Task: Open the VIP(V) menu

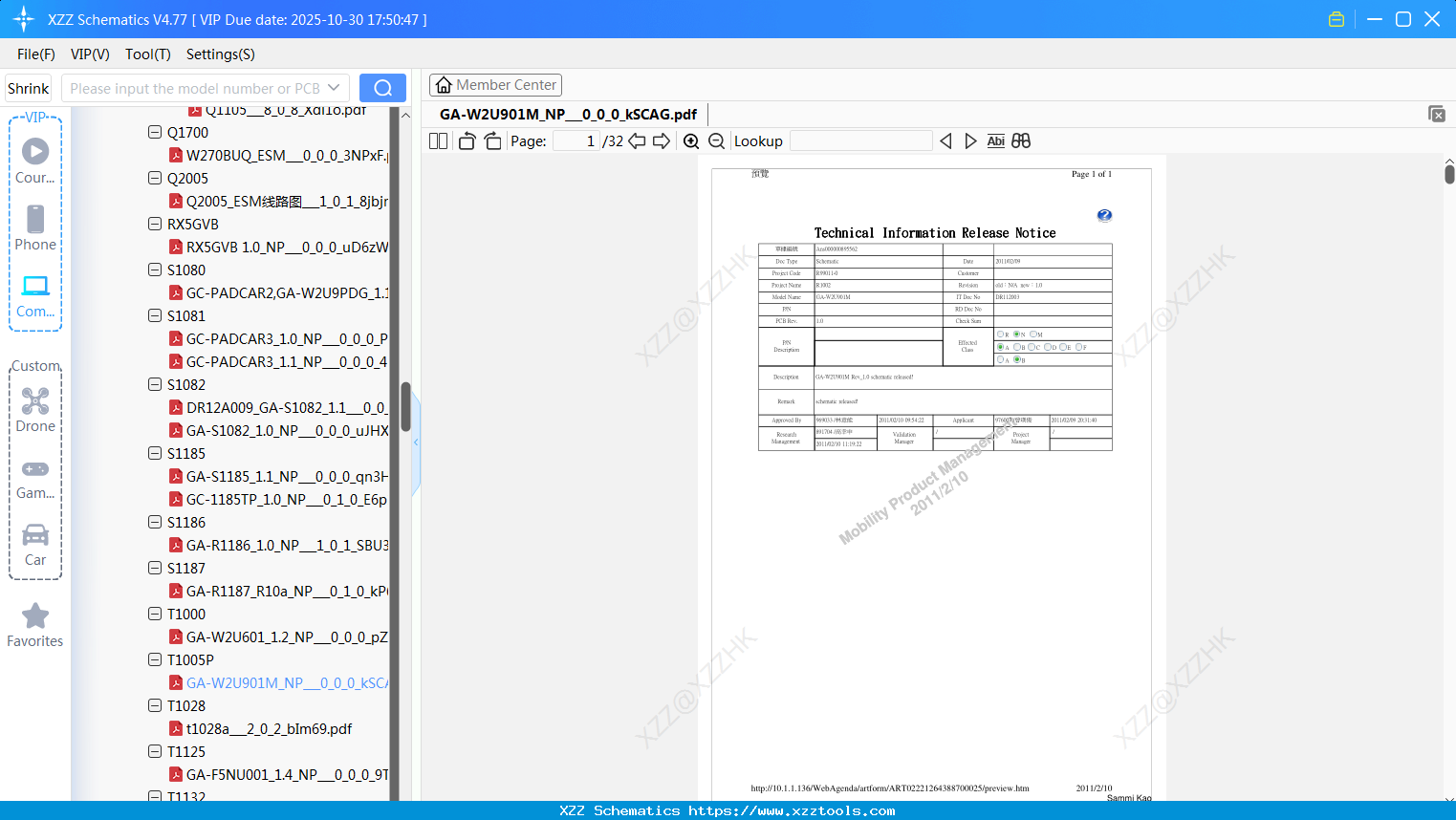Action: click(x=90, y=54)
